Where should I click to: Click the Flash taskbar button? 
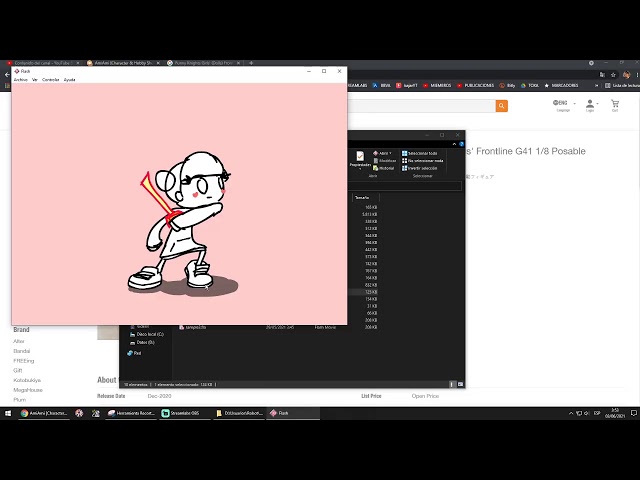click(293, 413)
